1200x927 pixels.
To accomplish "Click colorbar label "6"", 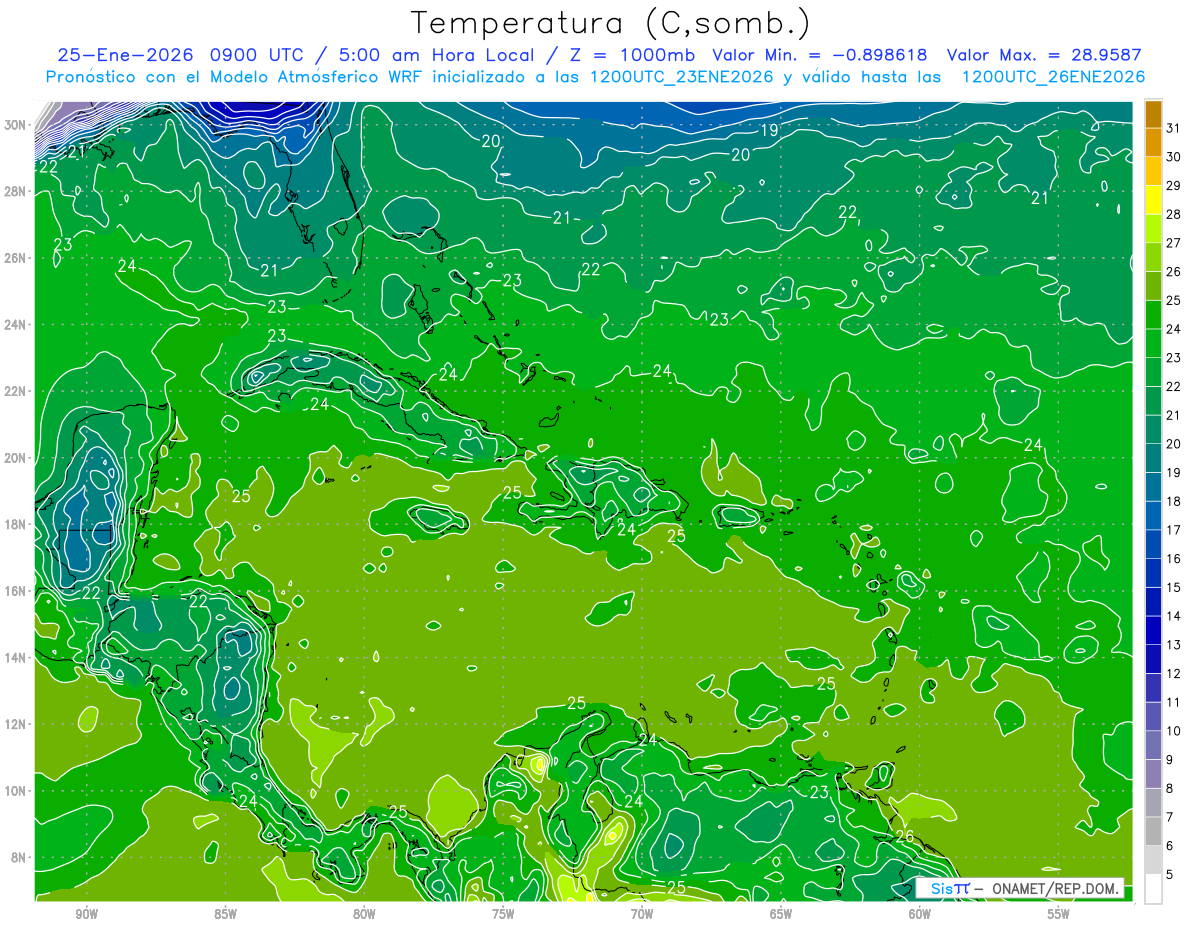I will coord(1169,846).
